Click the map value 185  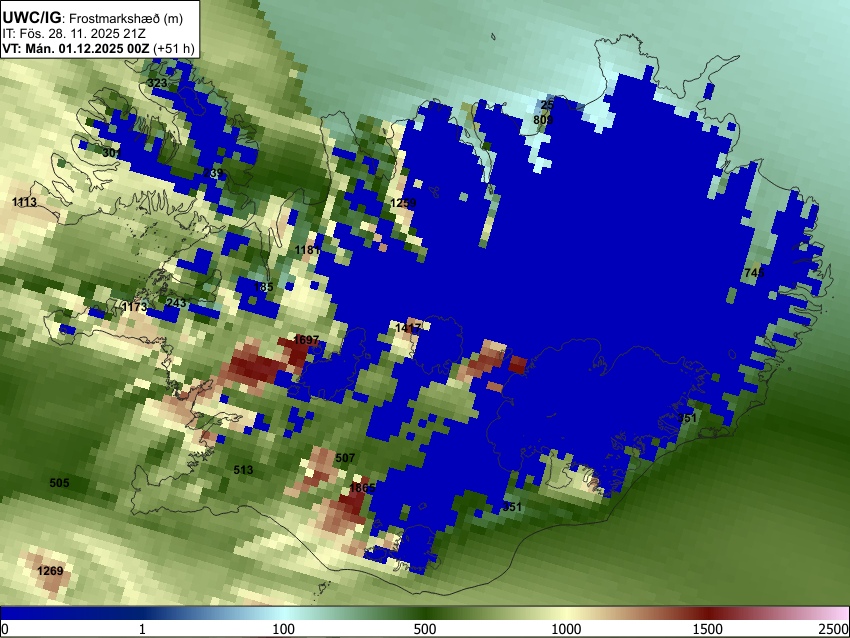(263, 287)
